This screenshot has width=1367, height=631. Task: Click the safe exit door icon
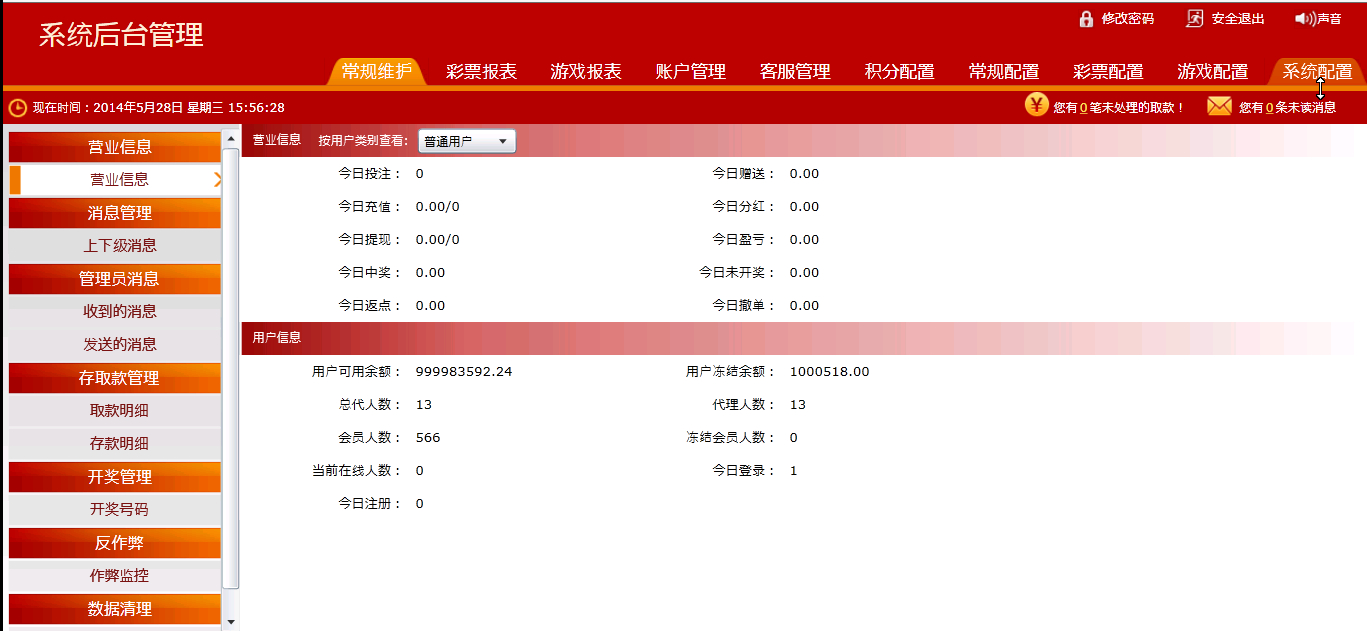[x=1195, y=19]
